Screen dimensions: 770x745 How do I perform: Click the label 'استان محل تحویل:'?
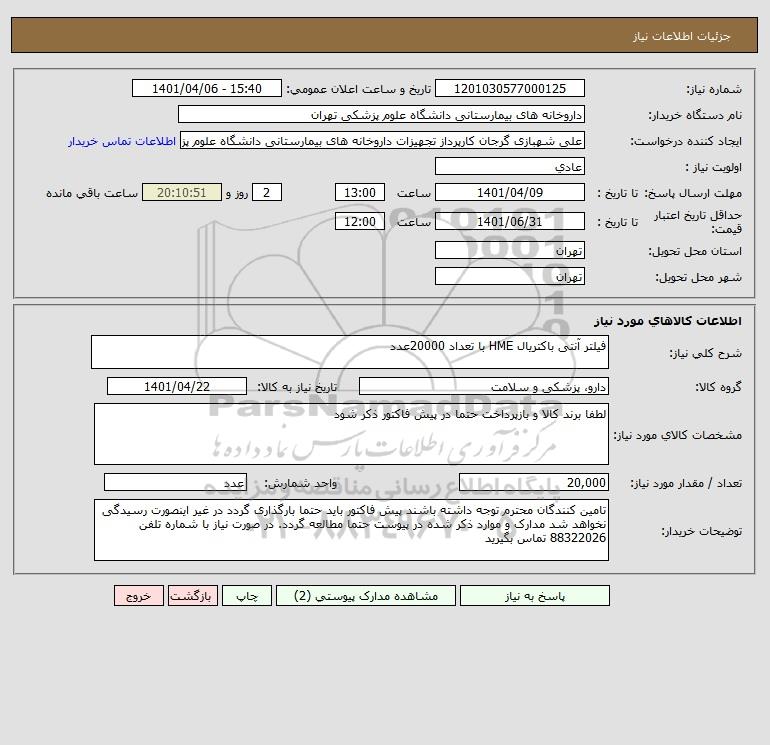click(x=695, y=251)
